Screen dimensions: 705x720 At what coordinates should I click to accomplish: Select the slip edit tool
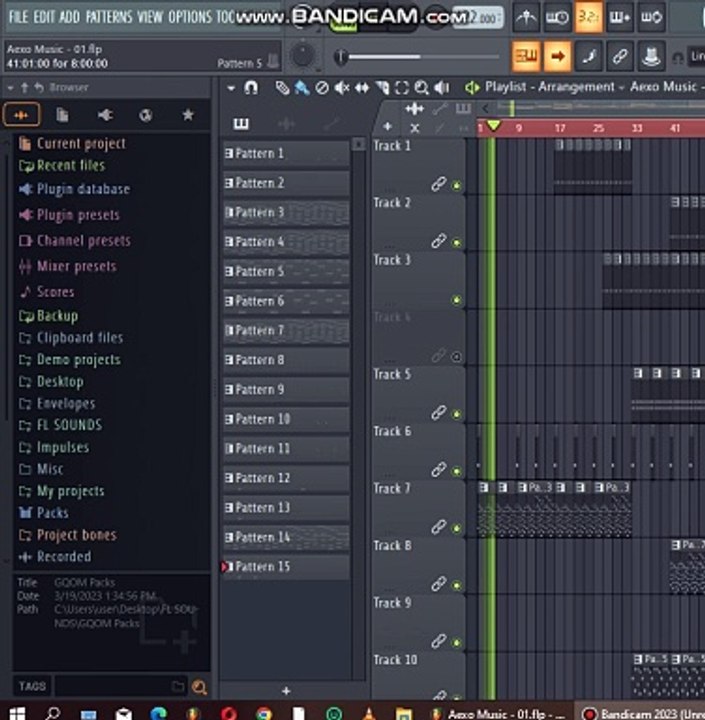(x=362, y=87)
